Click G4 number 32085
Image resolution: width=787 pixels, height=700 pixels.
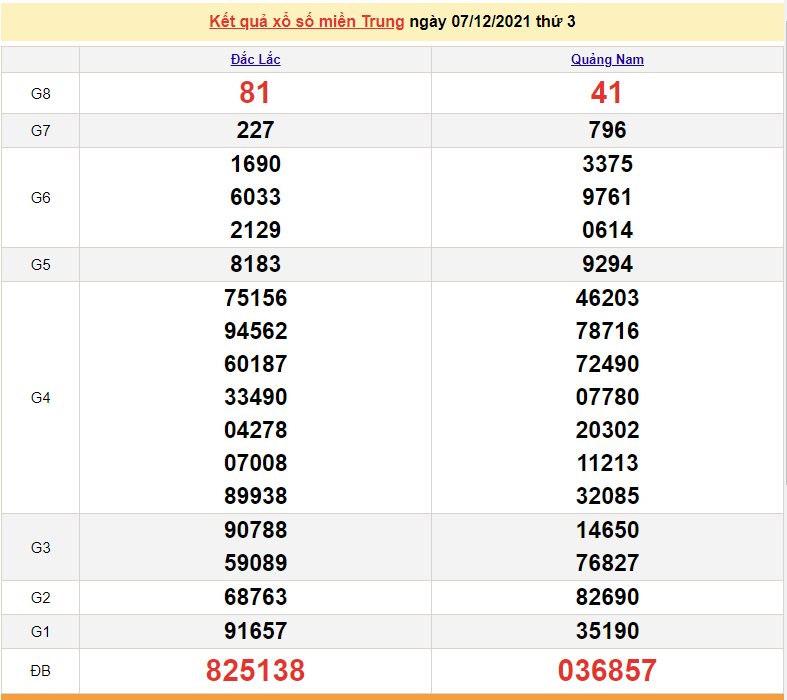pyautogui.click(x=607, y=496)
